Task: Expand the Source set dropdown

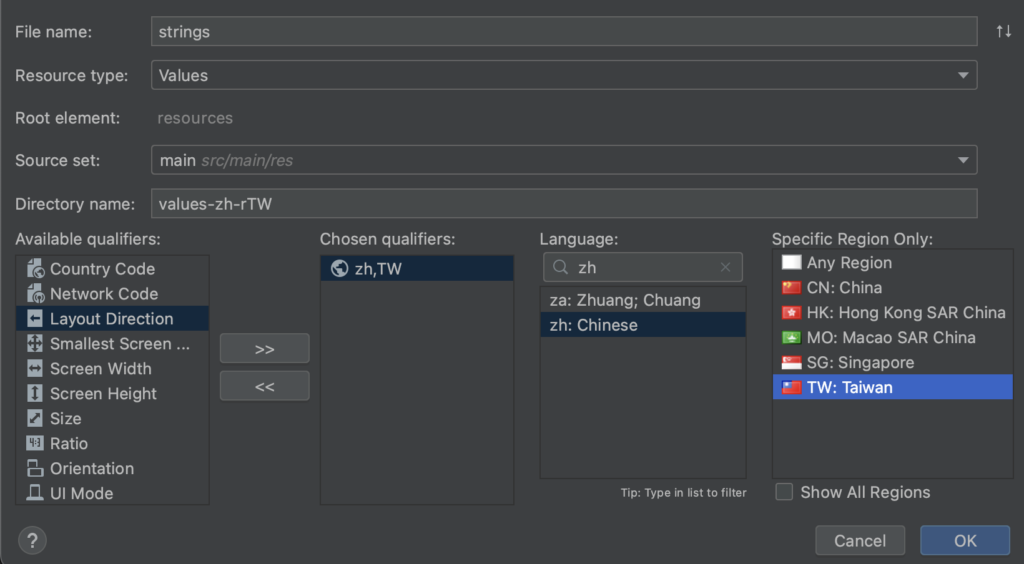Action: pyautogui.click(x=963, y=160)
